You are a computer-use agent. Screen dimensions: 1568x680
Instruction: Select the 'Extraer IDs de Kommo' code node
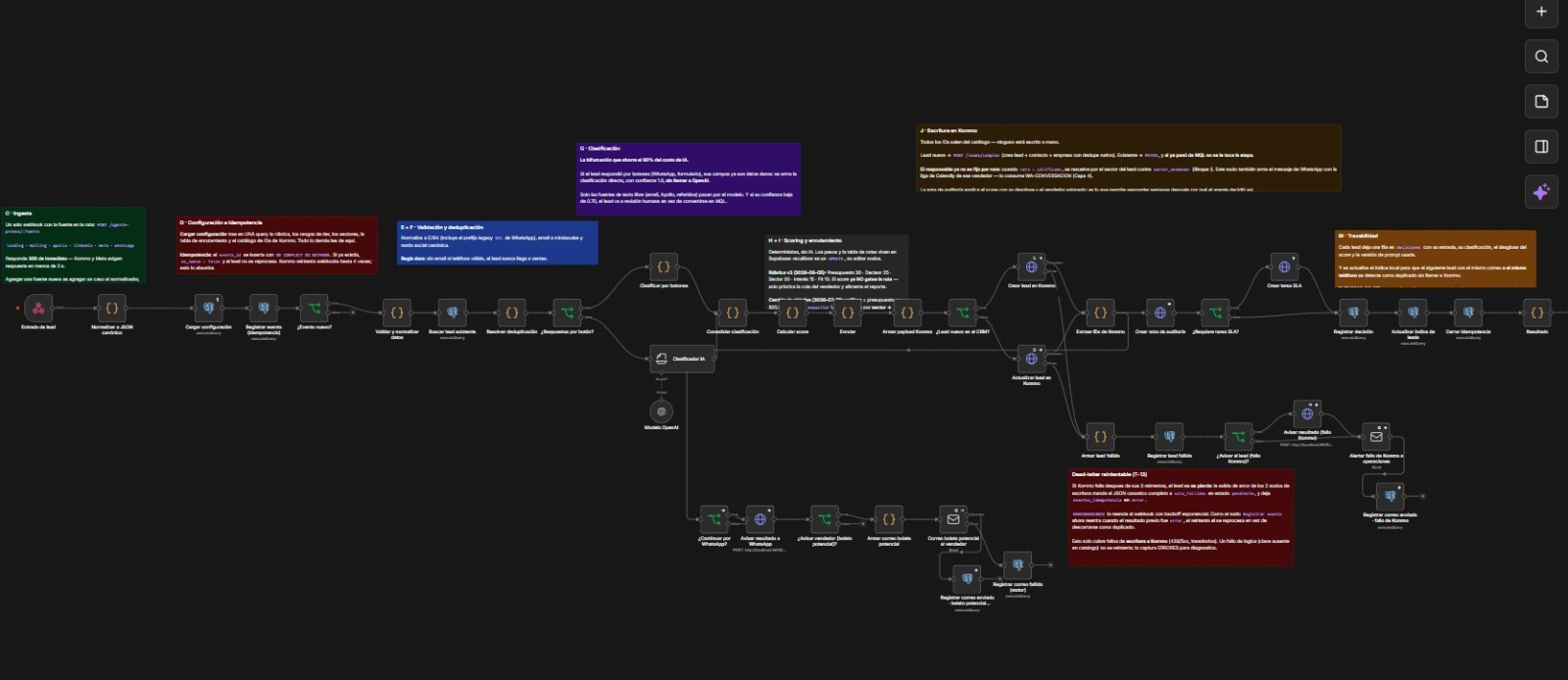(x=1100, y=313)
